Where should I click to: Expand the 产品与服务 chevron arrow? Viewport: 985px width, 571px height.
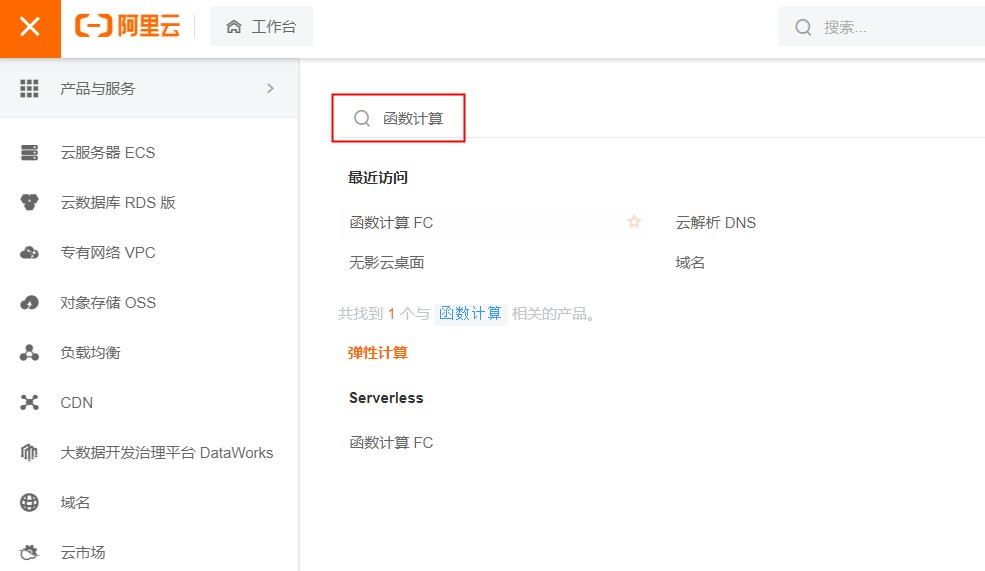[x=270, y=89]
